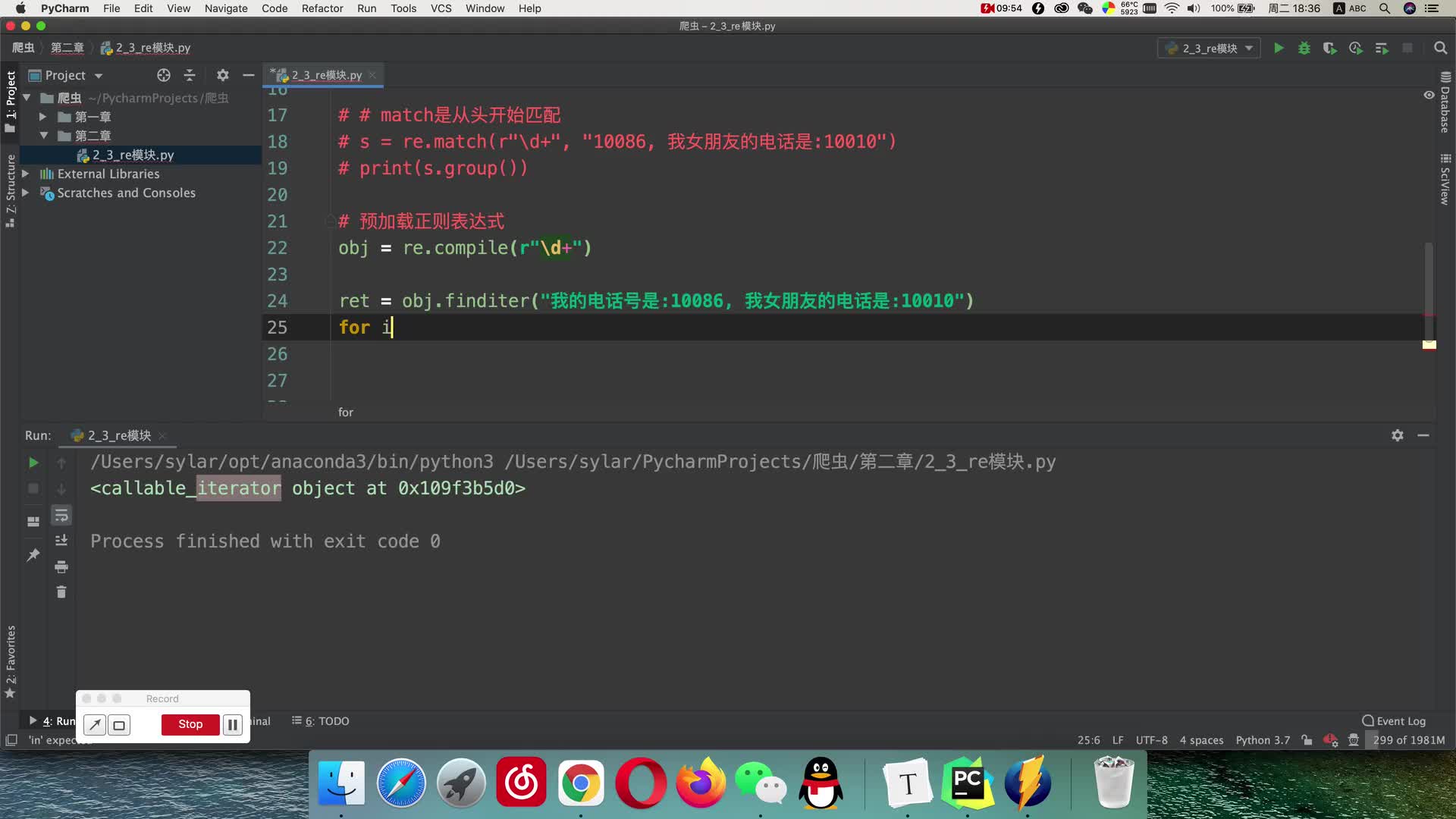Toggle the Structure tool window sidebar tab
1456x819 pixels.
pyautogui.click(x=11, y=190)
